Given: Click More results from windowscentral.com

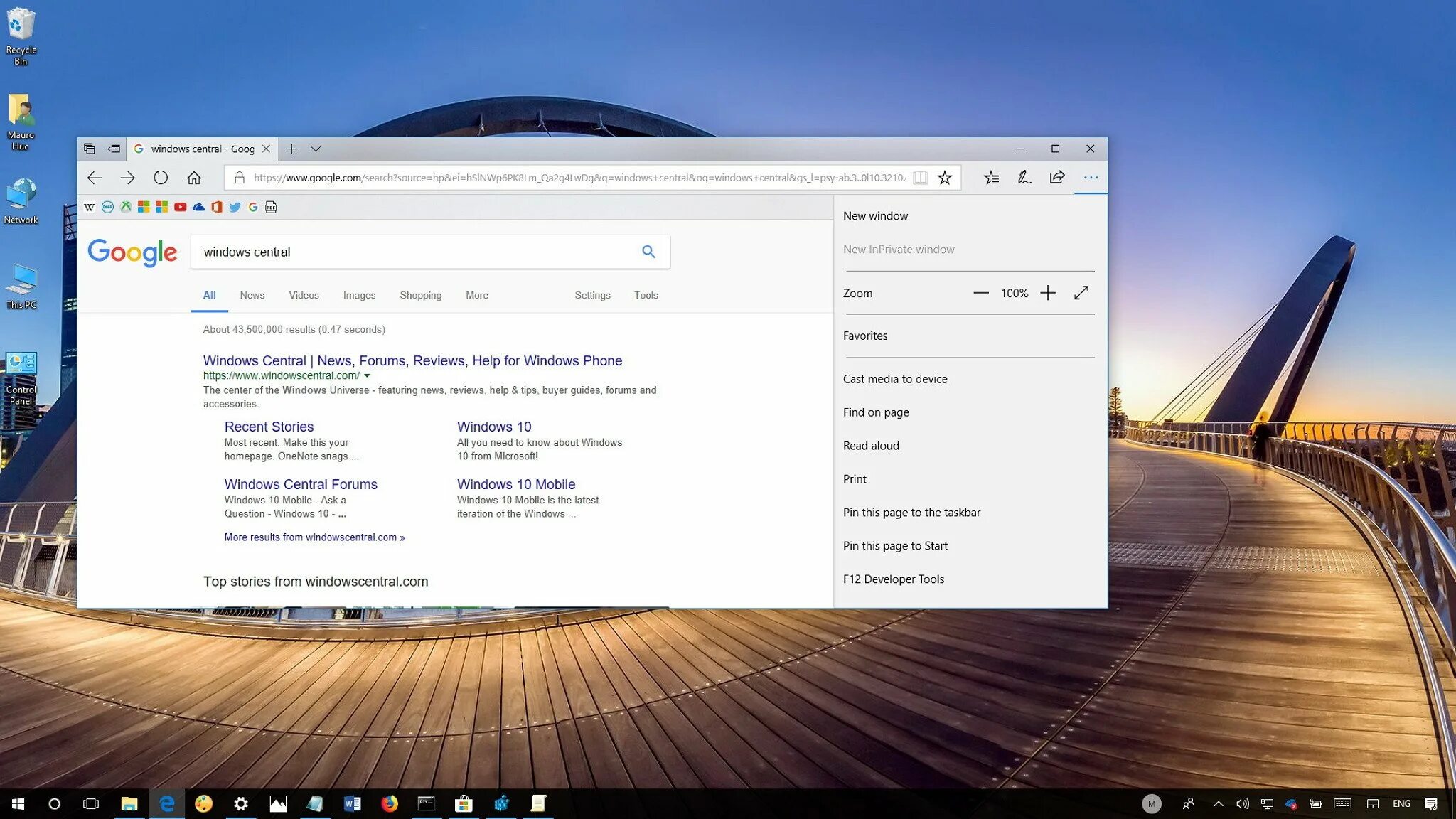Looking at the screenshot, I should (x=314, y=537).
